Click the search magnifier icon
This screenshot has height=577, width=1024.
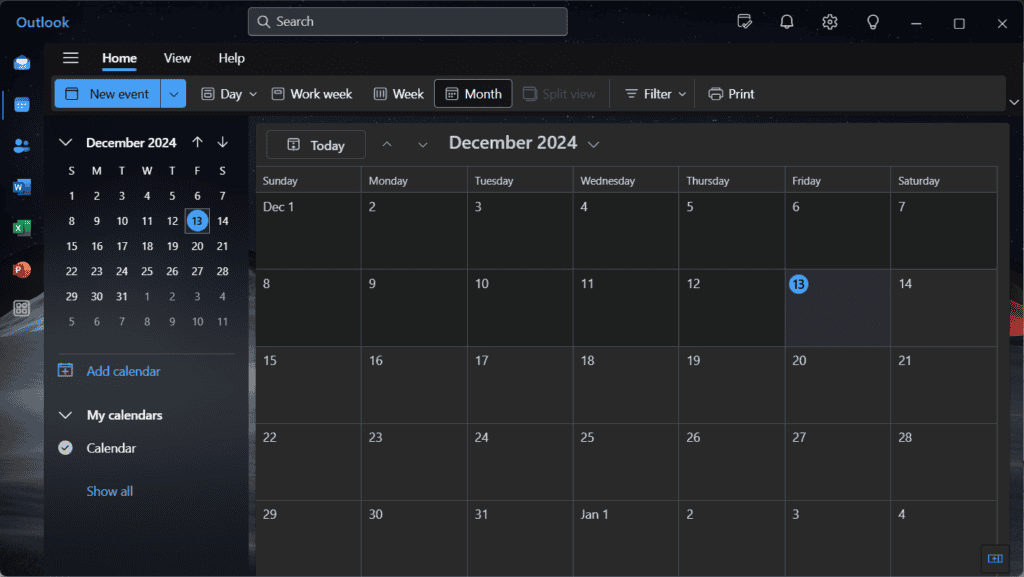(264, 22)
